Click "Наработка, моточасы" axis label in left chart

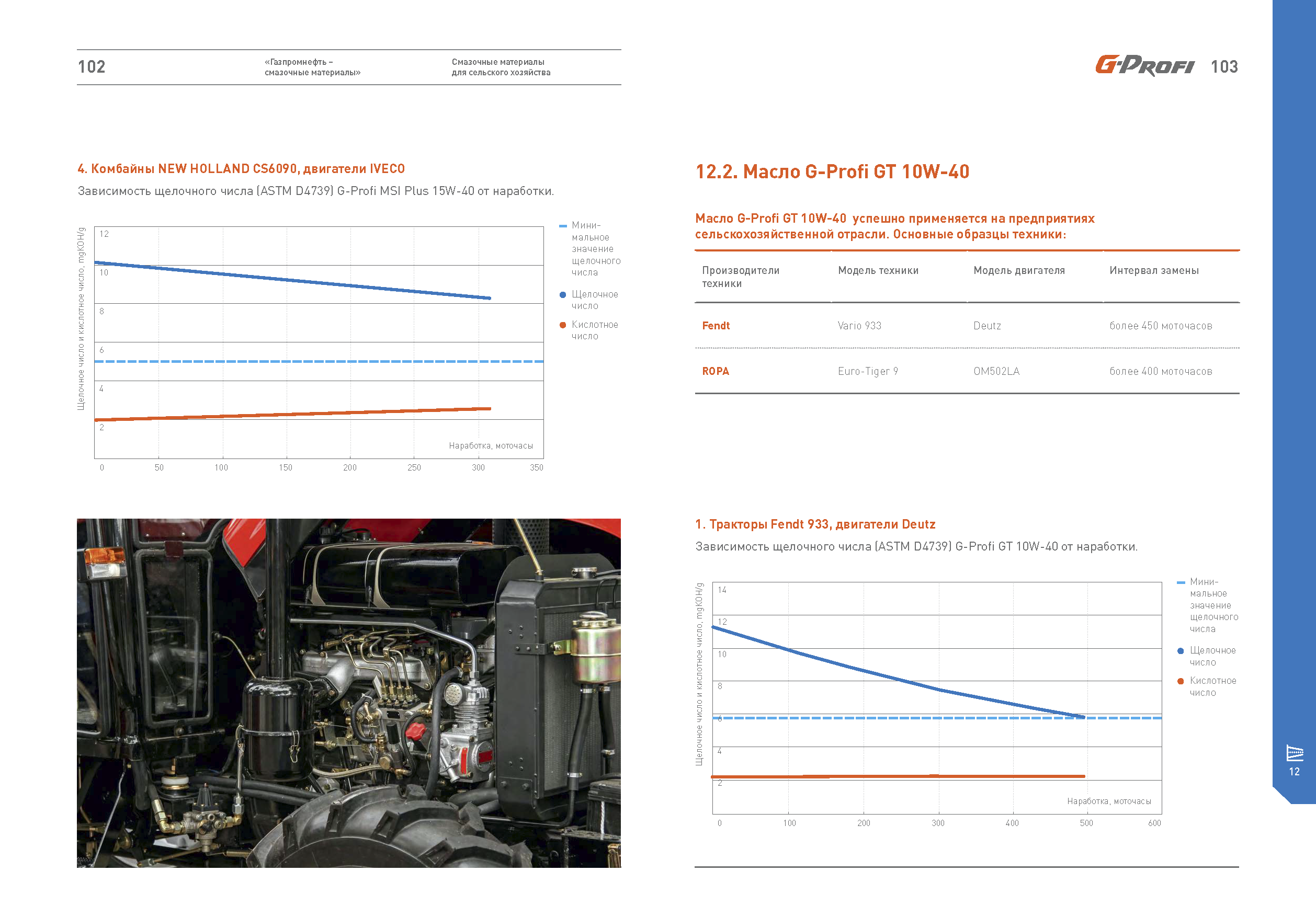(x=491, y=445)
